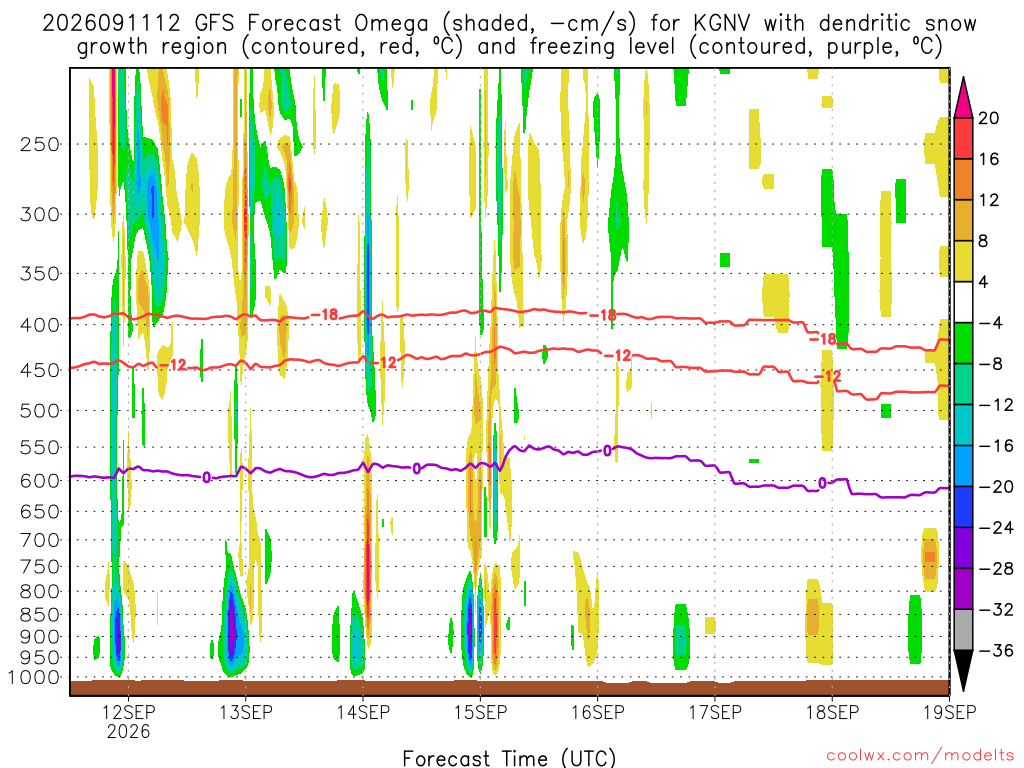Viewport: 1024px width, 768px height.
Task: Click the purple 0 freezing level label near 16SEP
Action: pos(607,451)
